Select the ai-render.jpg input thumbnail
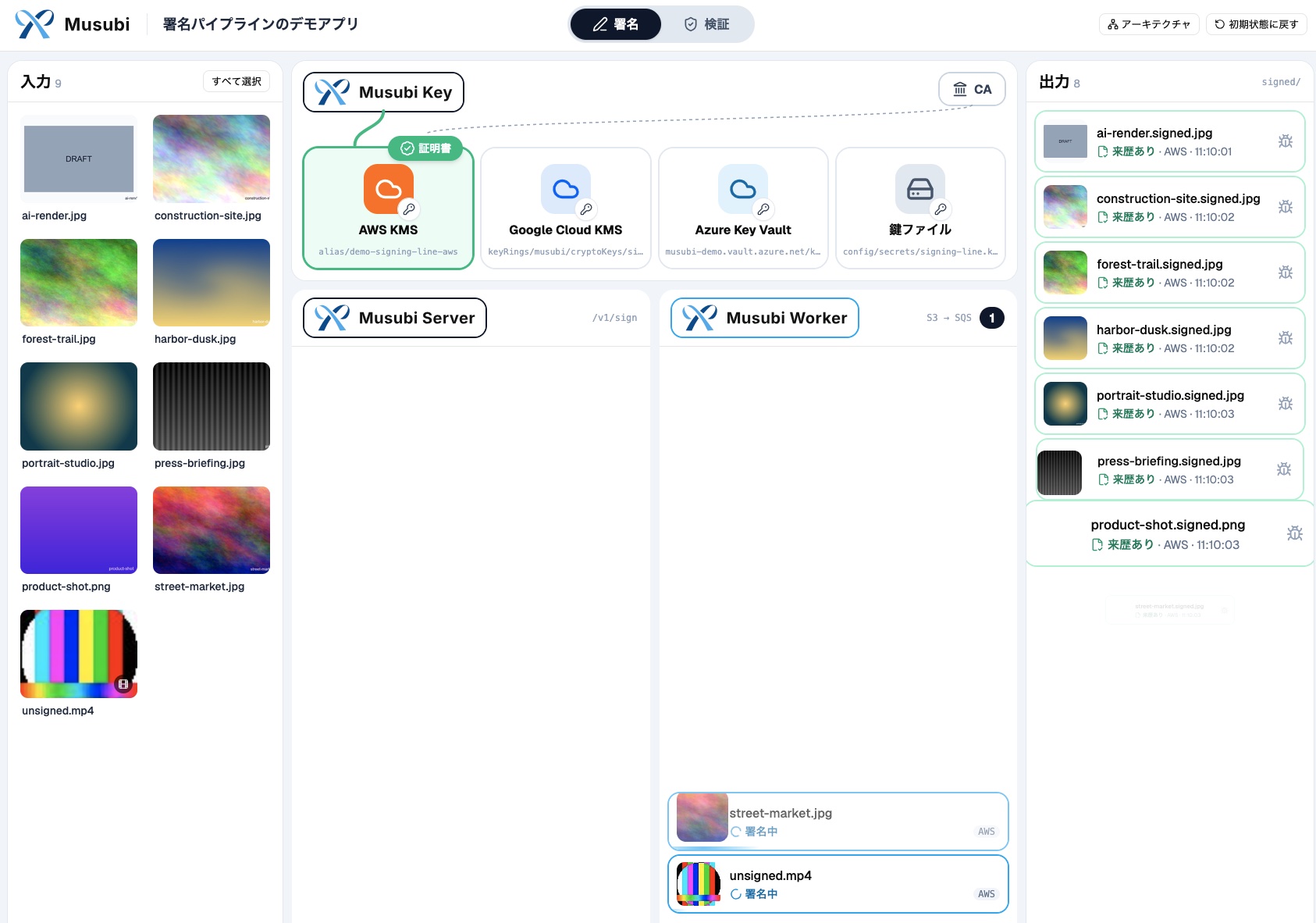The height and width of the screenshot is (923, 1316). (x=79, y=159)
